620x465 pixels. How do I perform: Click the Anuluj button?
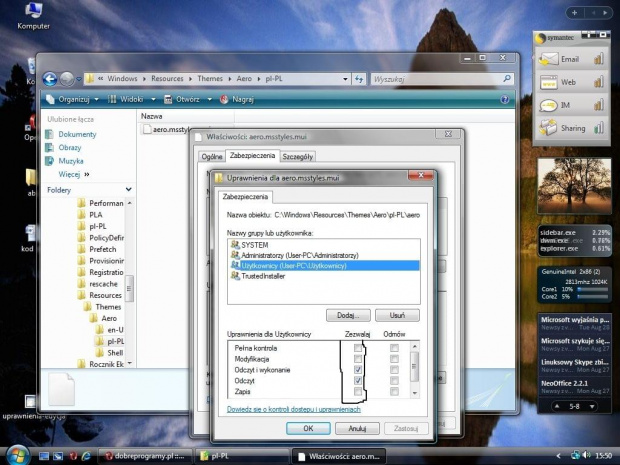pos(357,428)
